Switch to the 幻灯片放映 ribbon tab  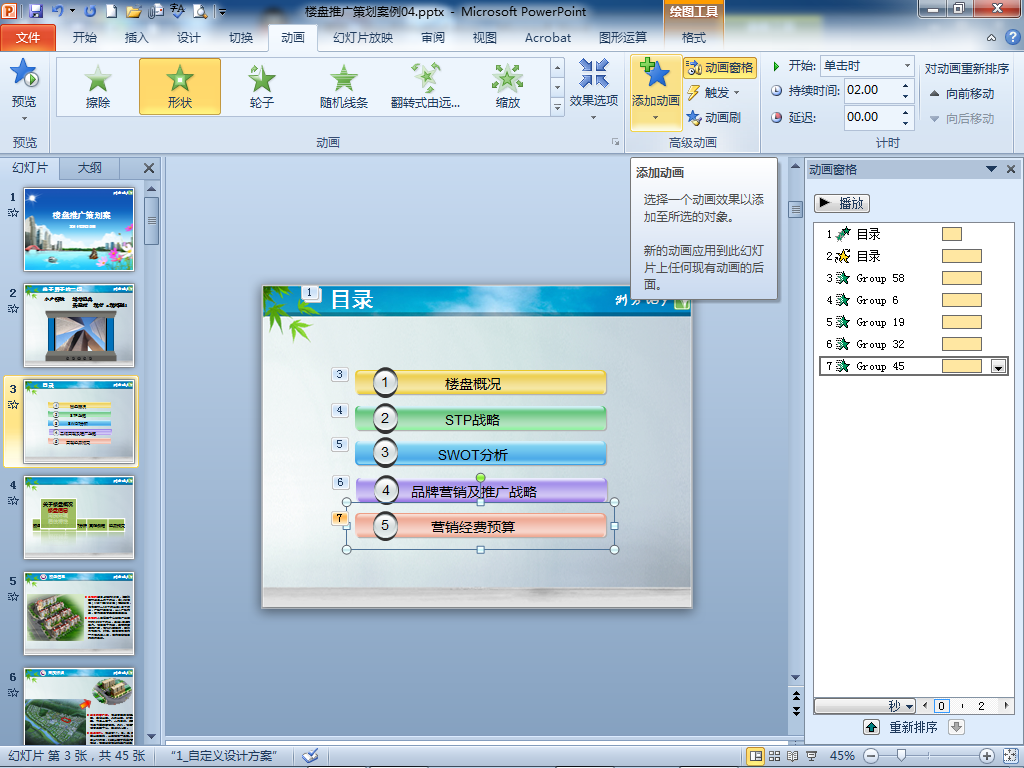coord(363,38)
